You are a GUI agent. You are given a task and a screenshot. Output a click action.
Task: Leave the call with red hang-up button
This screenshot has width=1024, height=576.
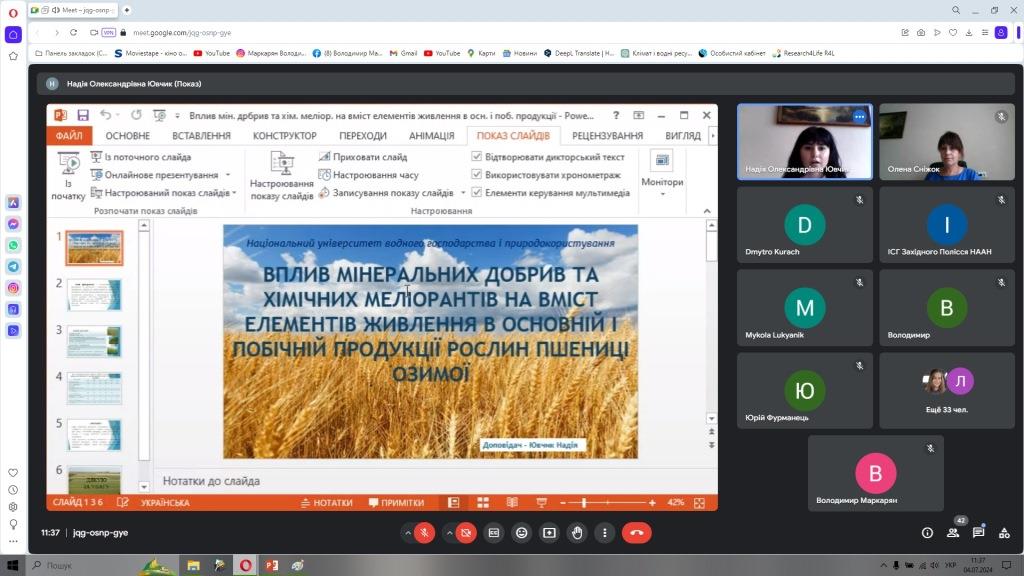point(637,533)
